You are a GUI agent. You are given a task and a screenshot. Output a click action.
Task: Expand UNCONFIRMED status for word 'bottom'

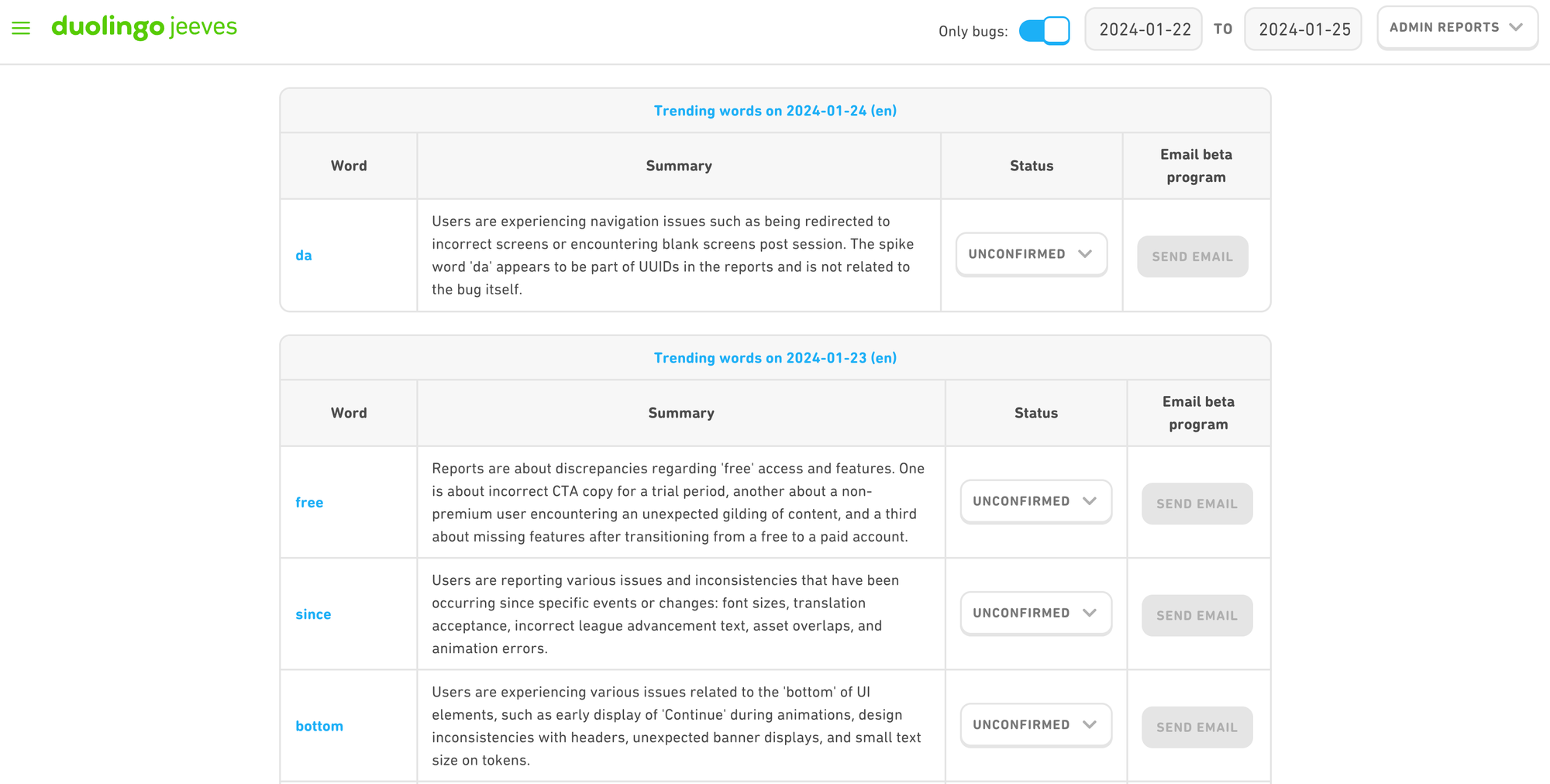pyautogui.click(x=1035, y=724)
